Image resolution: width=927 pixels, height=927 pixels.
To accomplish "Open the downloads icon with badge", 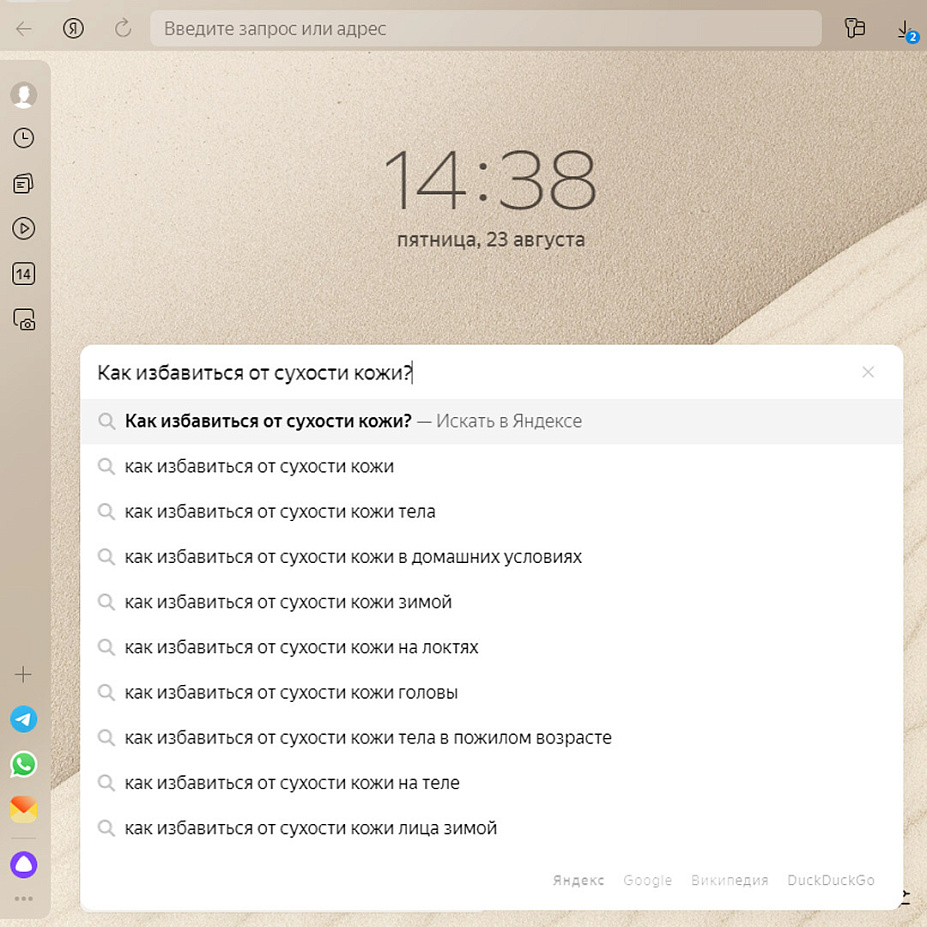I will (906, 31).
